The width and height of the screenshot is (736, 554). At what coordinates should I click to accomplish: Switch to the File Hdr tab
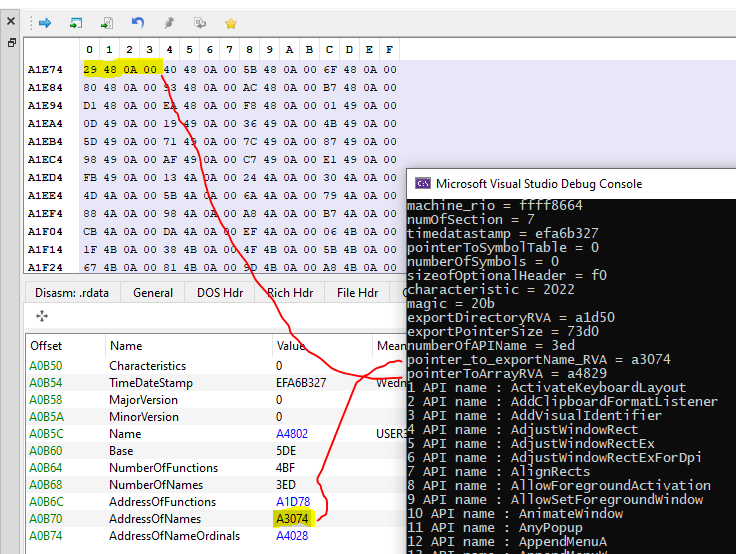click(356, 293)
